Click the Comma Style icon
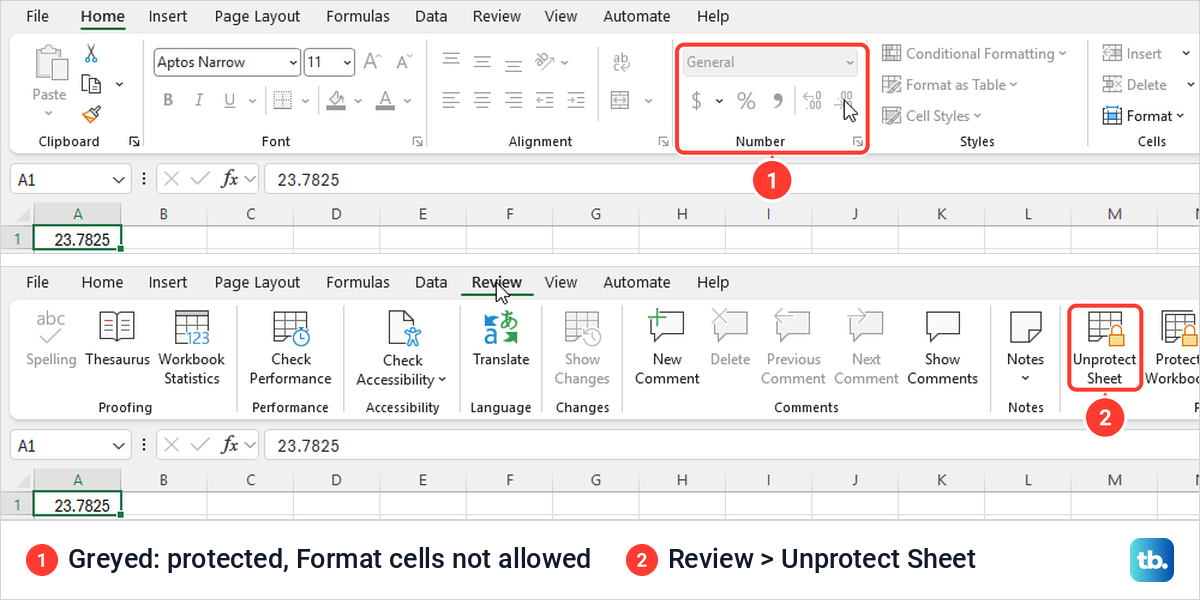 click(777, 100)
